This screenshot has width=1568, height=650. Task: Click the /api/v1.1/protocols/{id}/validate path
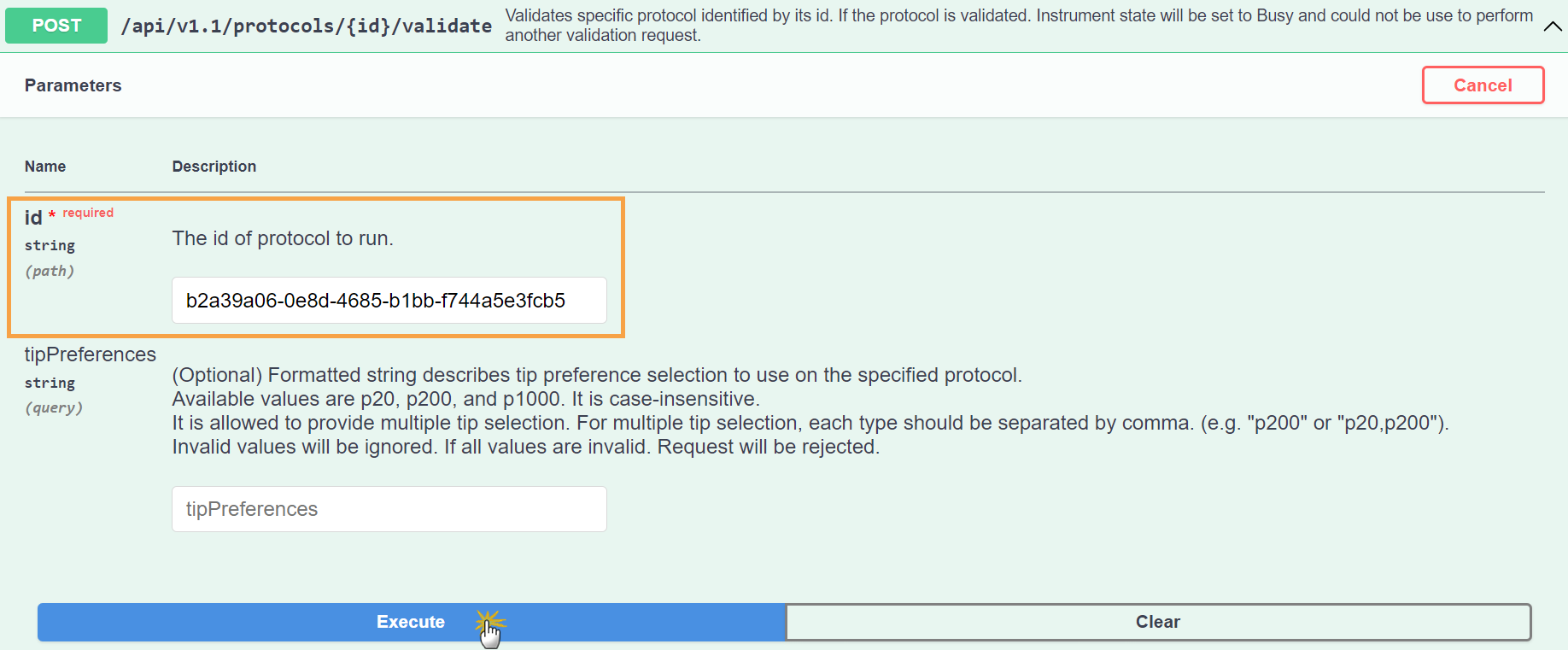point(306,26)
